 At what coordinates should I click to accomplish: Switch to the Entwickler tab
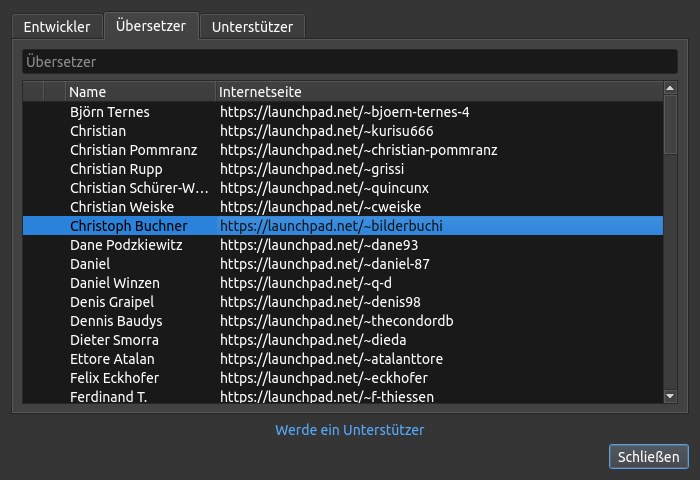[57, 27]
